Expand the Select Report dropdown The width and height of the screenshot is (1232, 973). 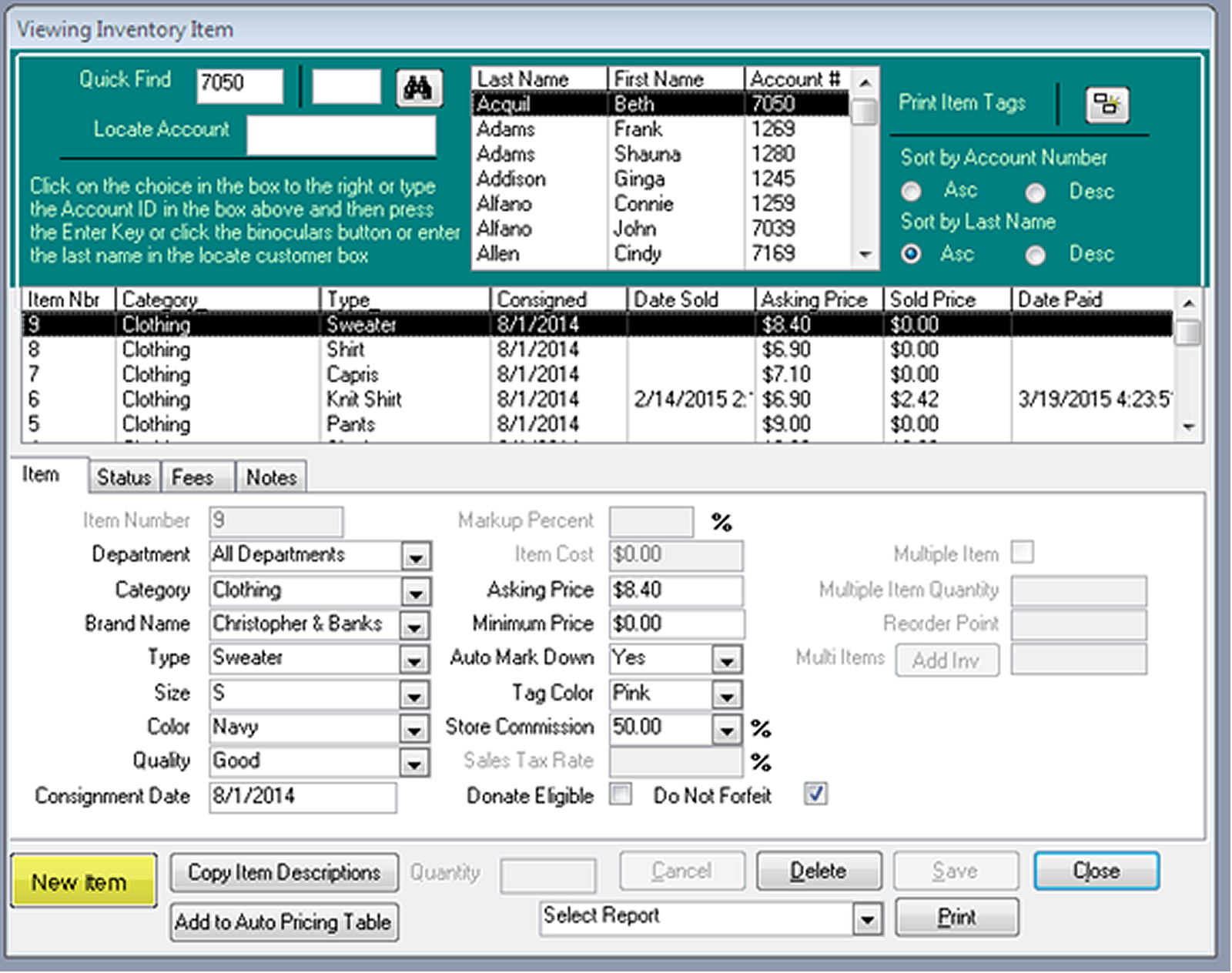tap(867, 916)
